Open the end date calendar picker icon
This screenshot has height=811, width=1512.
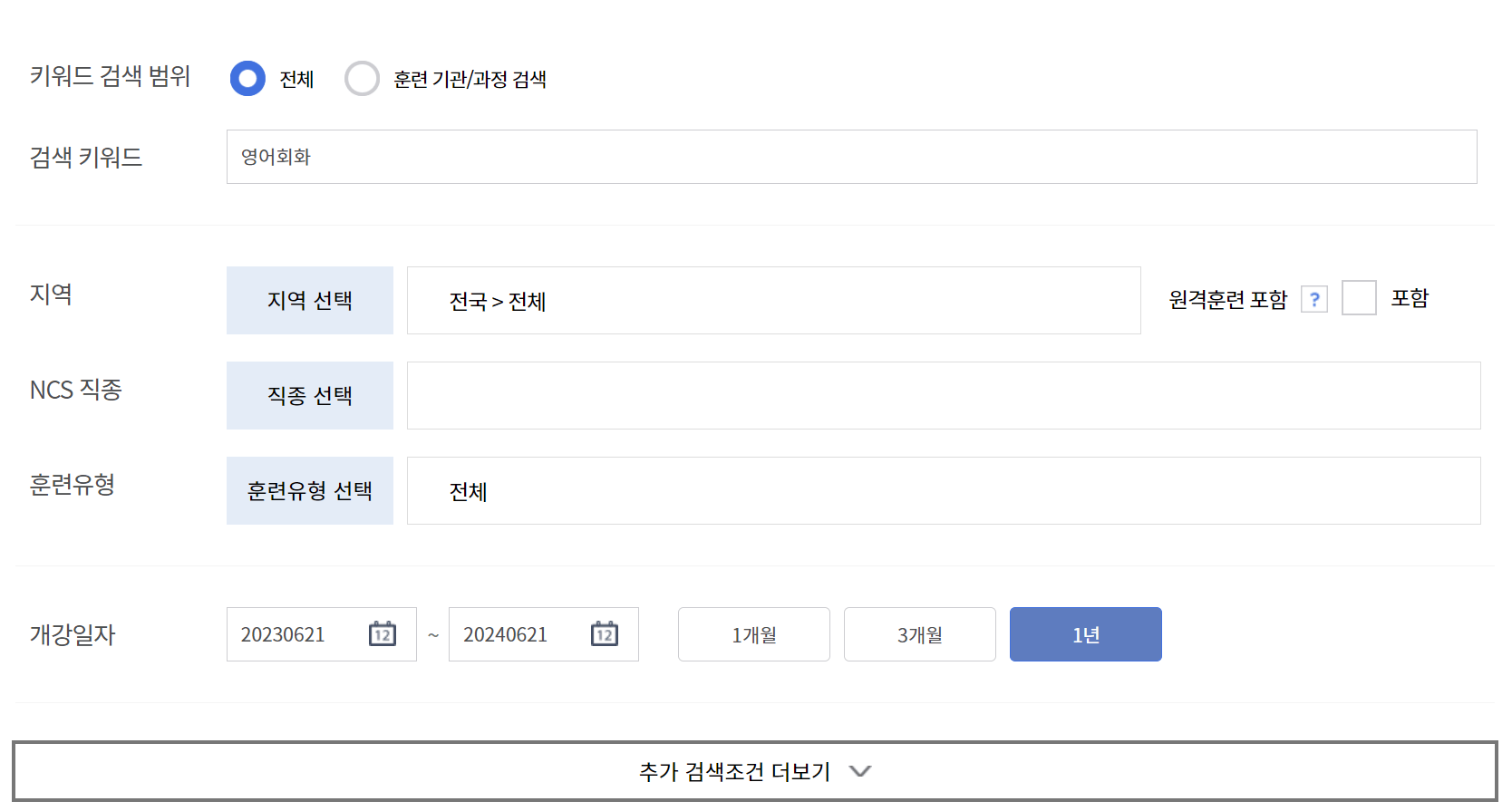click(606, 634)
